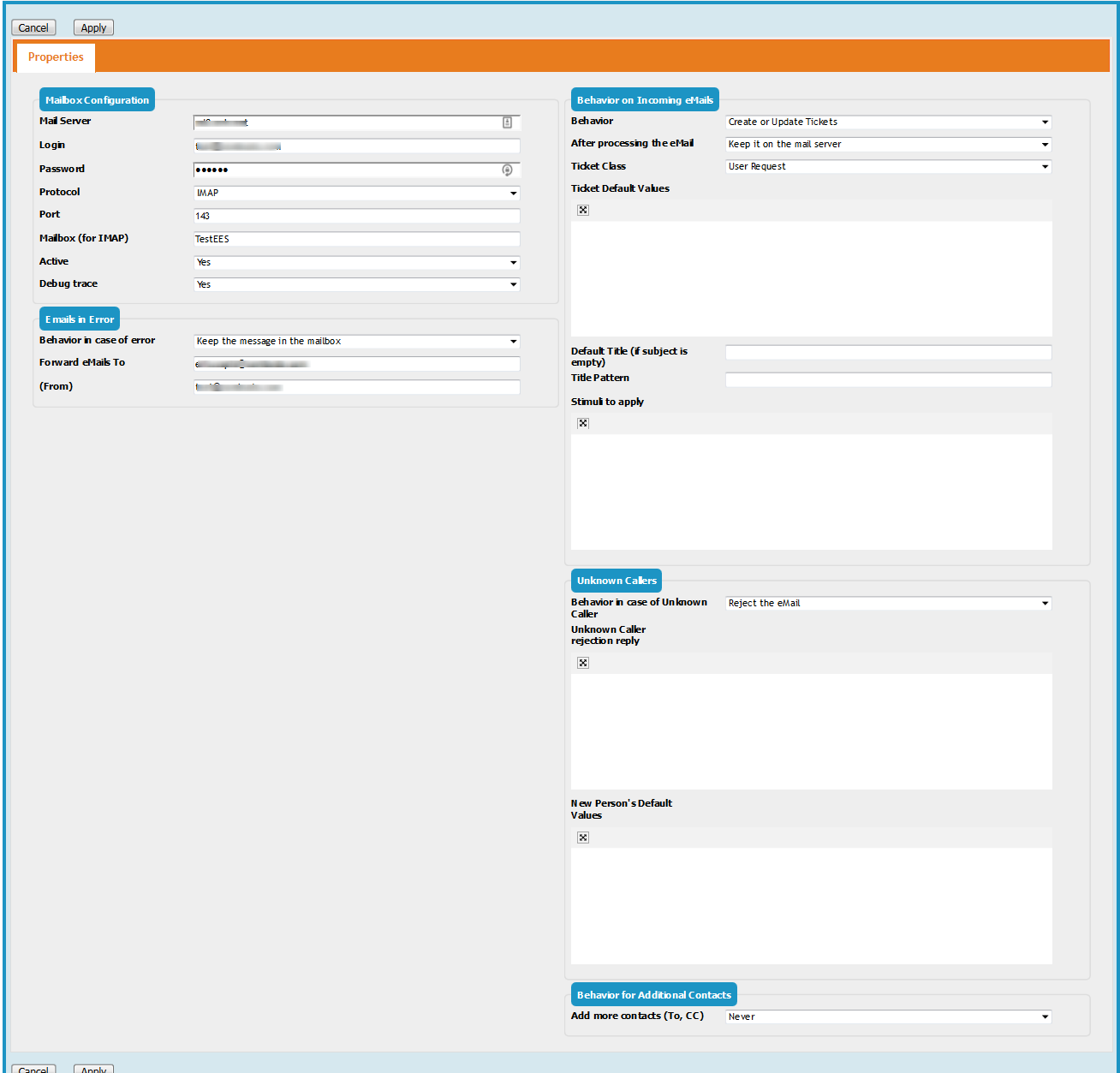The width and height of the screenshot is (1120, 1073).
Task: Click the key icon in the Password field
Action: click(507, 170)
